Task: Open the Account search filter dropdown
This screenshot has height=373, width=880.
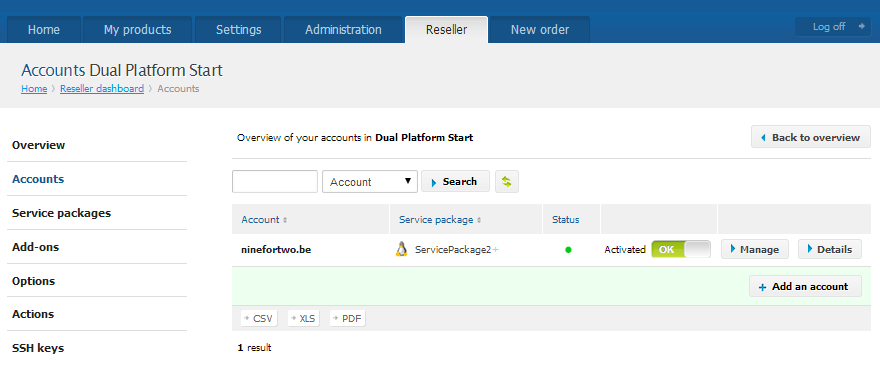Action: [370, 182]
